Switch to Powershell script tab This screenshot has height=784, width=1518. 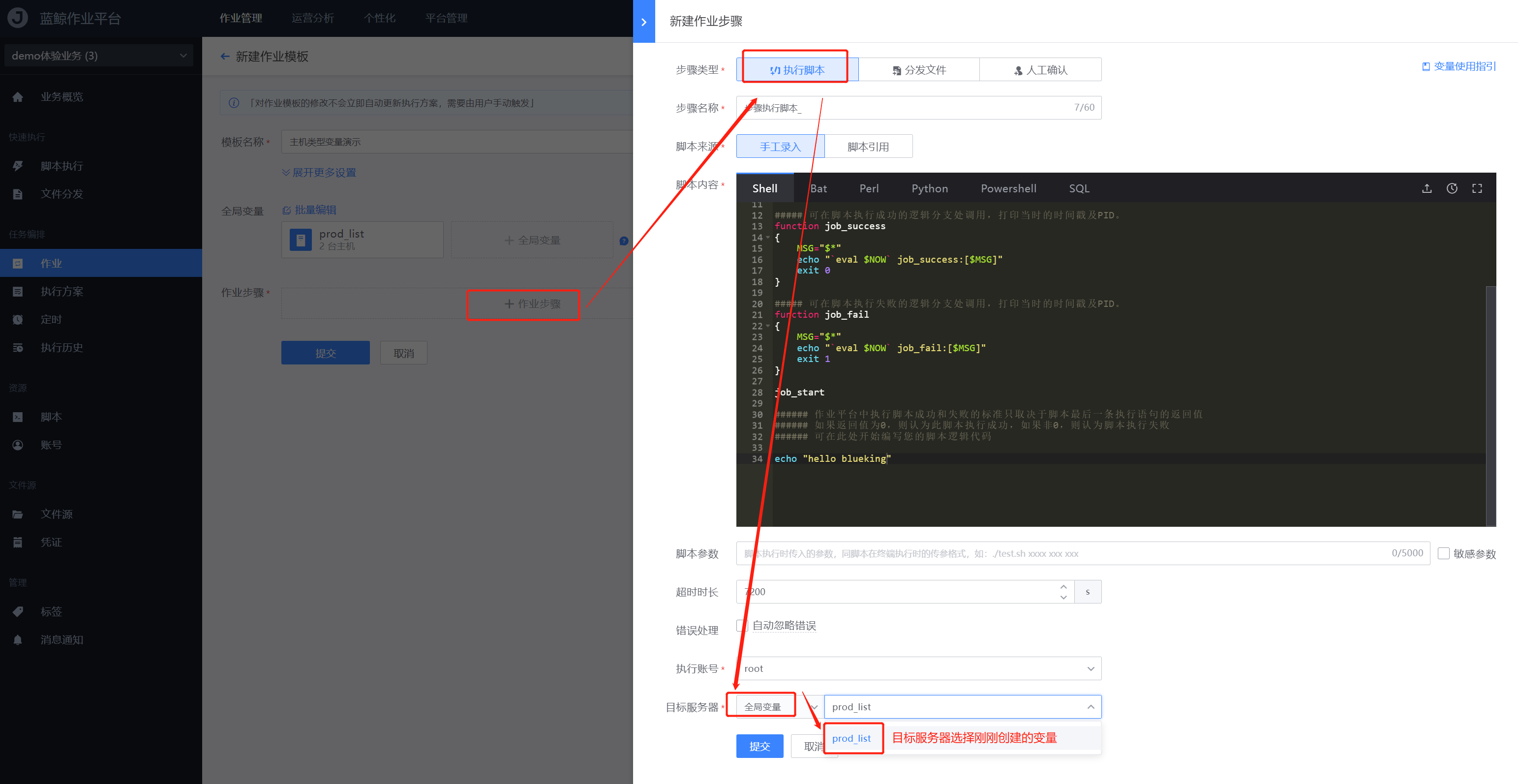[1008, 188]
